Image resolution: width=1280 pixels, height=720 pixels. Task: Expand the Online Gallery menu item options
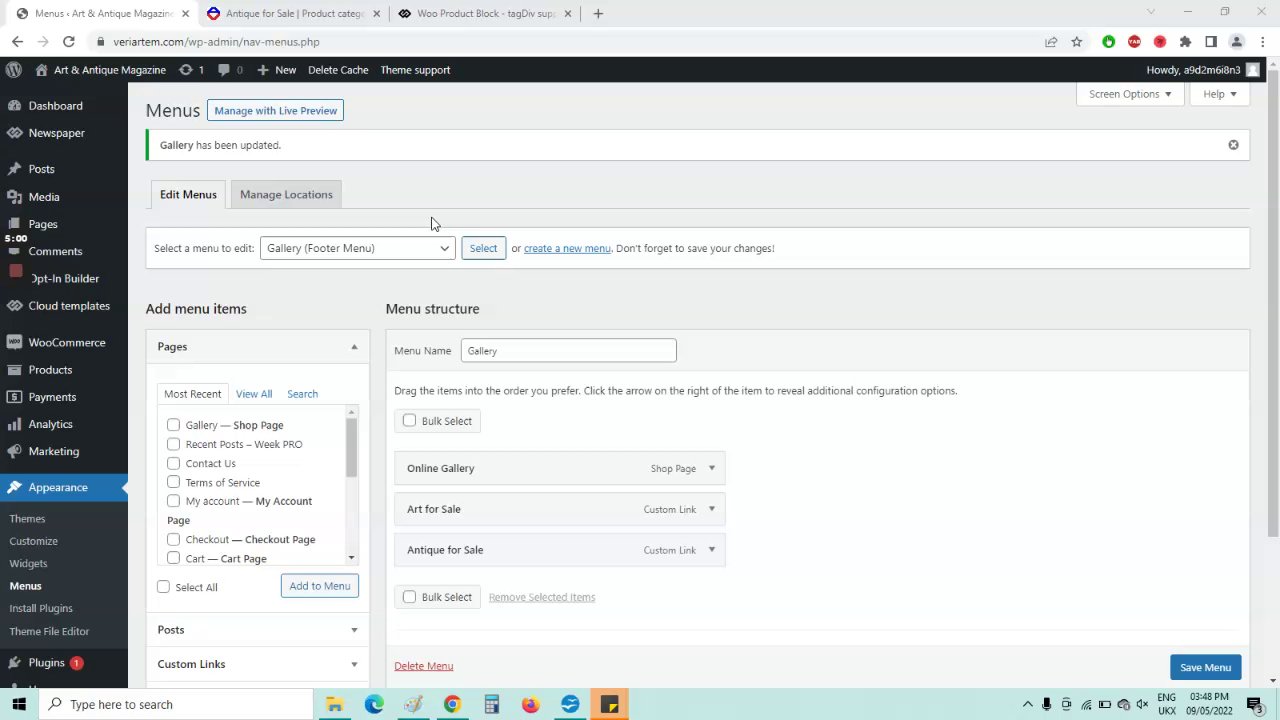(712, 468)
